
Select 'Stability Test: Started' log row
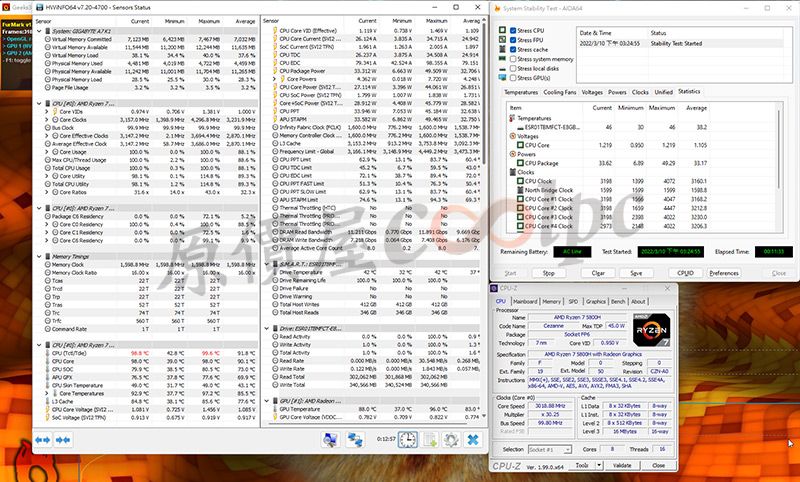pos(680,43)
